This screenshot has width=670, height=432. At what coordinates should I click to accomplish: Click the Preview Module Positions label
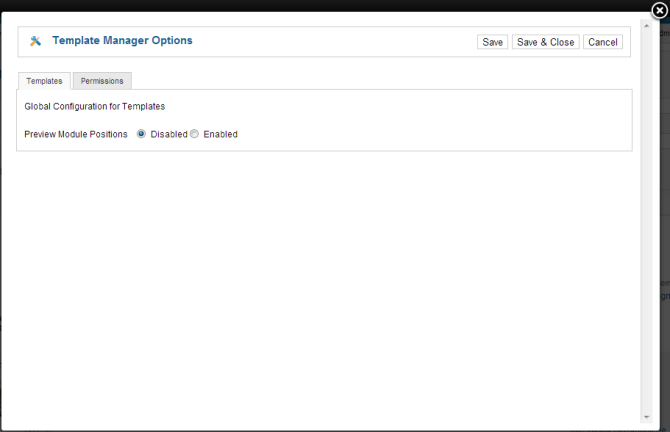pos(76,134)
